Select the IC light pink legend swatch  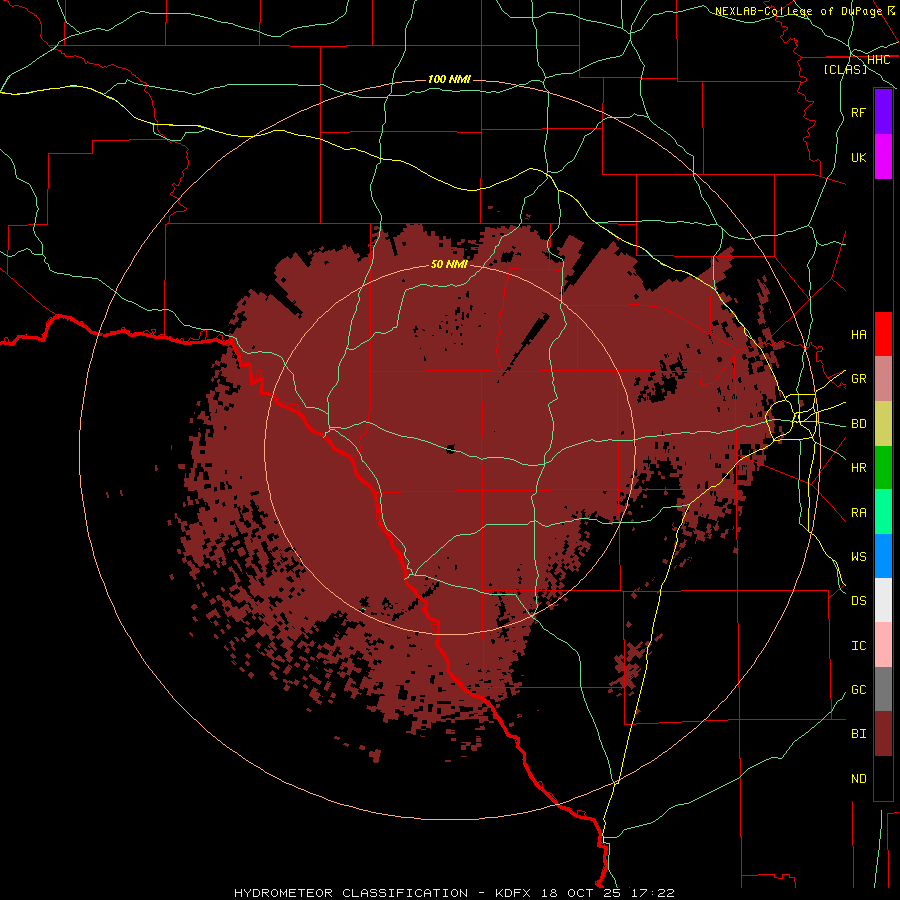click(883, 645)
